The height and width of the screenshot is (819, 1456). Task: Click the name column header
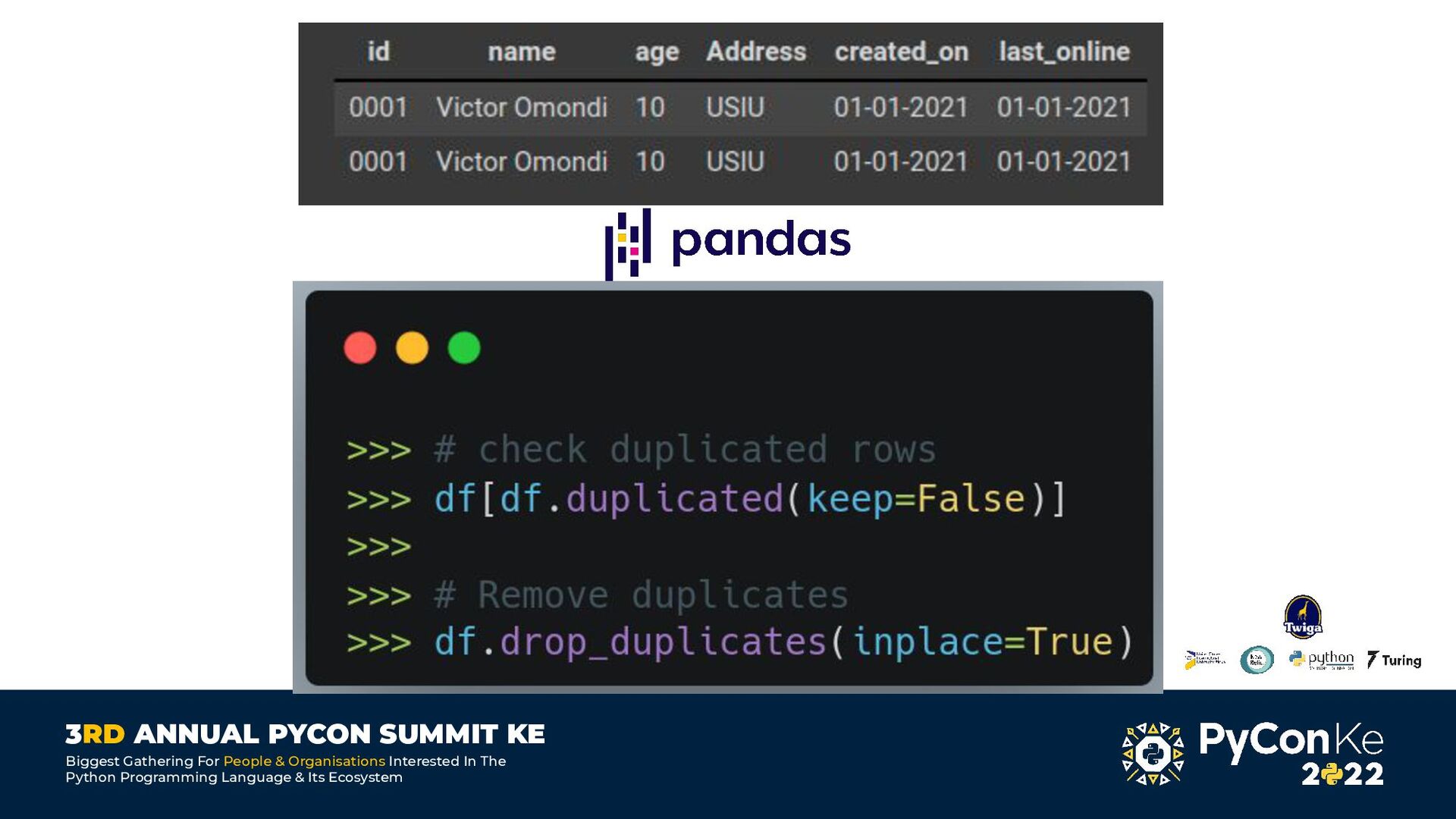521,52
